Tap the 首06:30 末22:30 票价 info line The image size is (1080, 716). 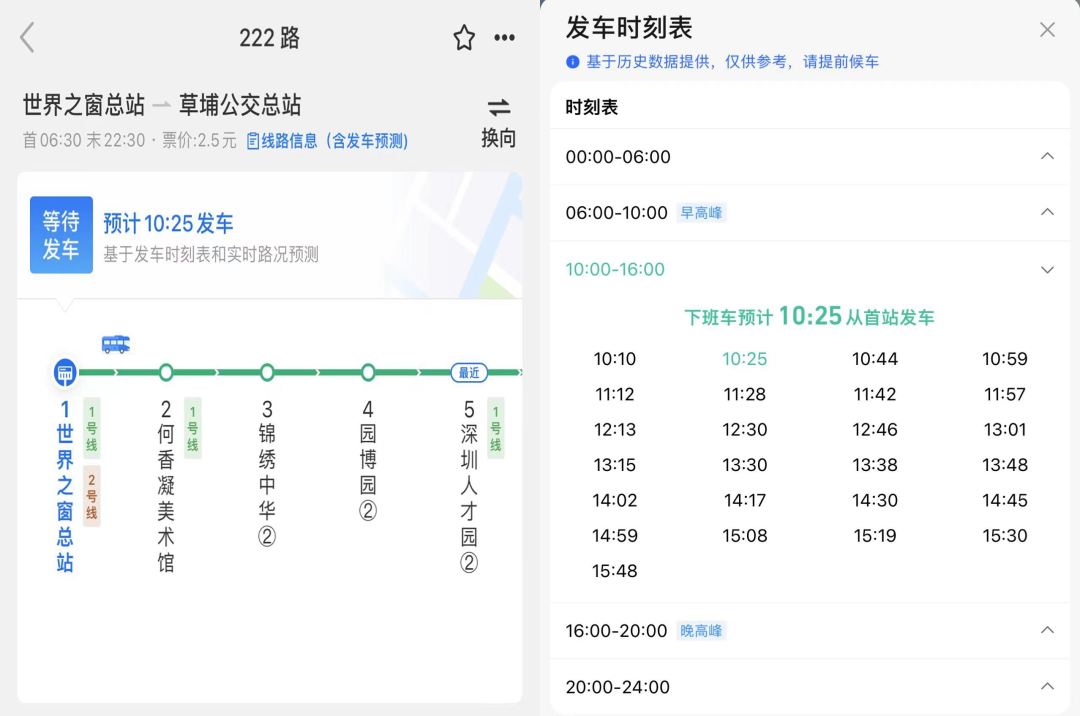click(x=129, y=141)
